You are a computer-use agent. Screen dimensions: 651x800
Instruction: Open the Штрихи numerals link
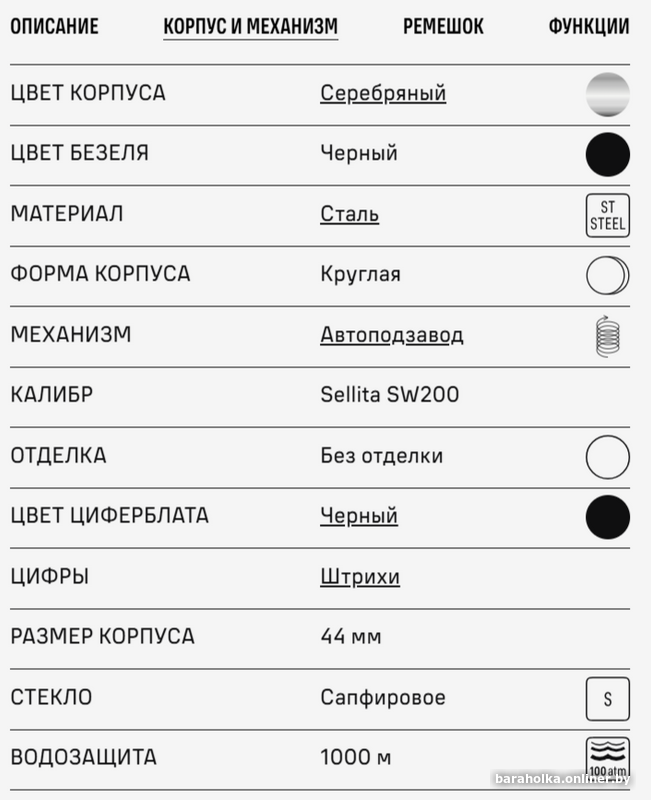[x=360, y=577]
